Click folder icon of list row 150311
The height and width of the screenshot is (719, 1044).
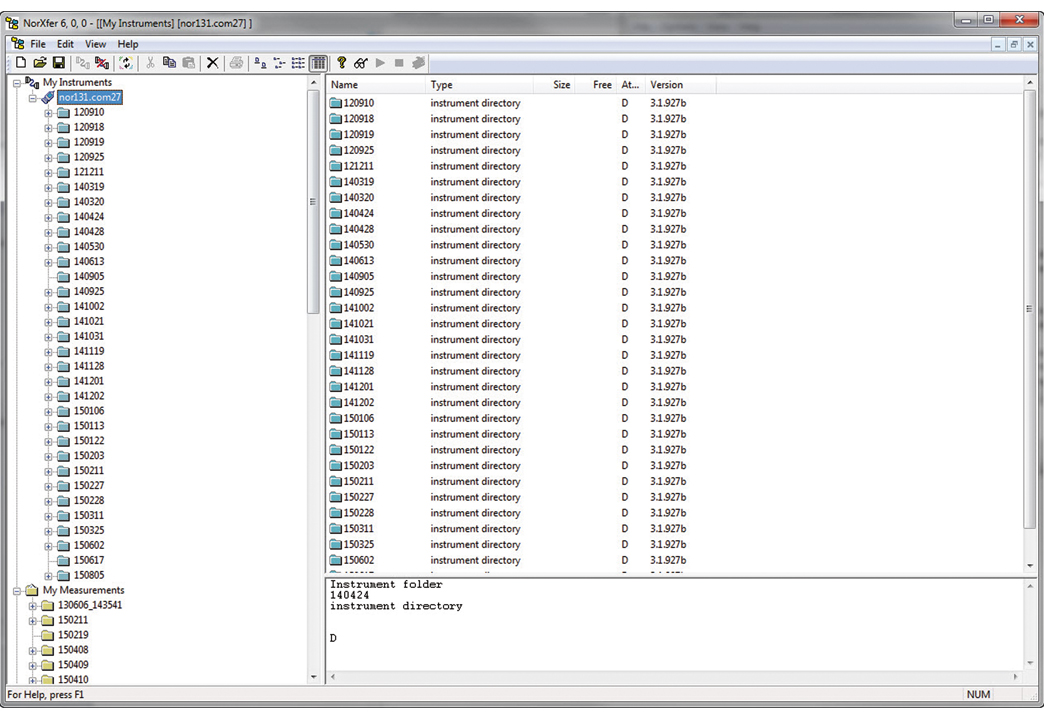(336, 529)
